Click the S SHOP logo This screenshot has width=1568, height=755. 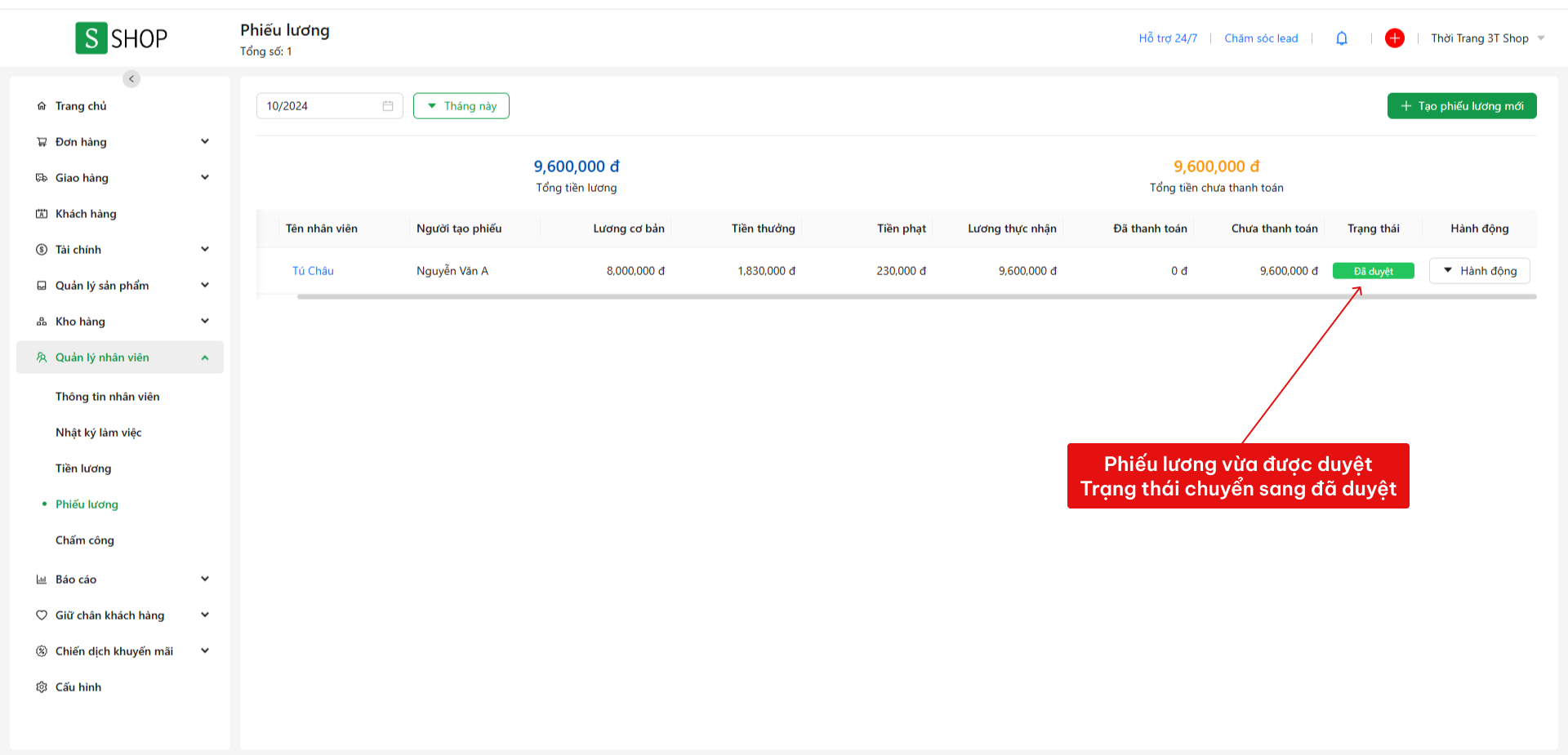[122, 38]
